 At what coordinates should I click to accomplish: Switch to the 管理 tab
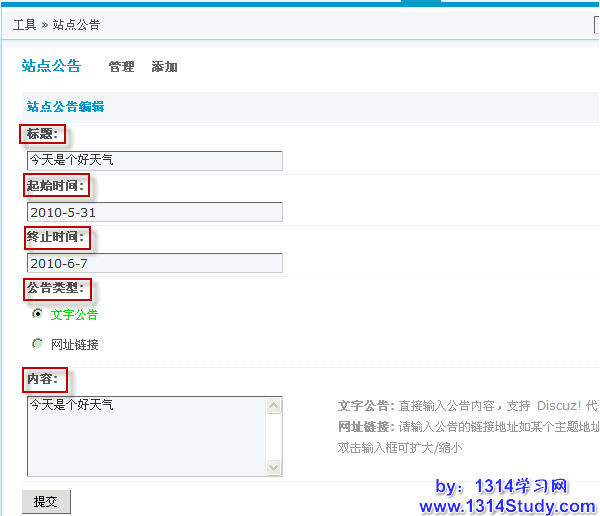click(x=121, y=67)
